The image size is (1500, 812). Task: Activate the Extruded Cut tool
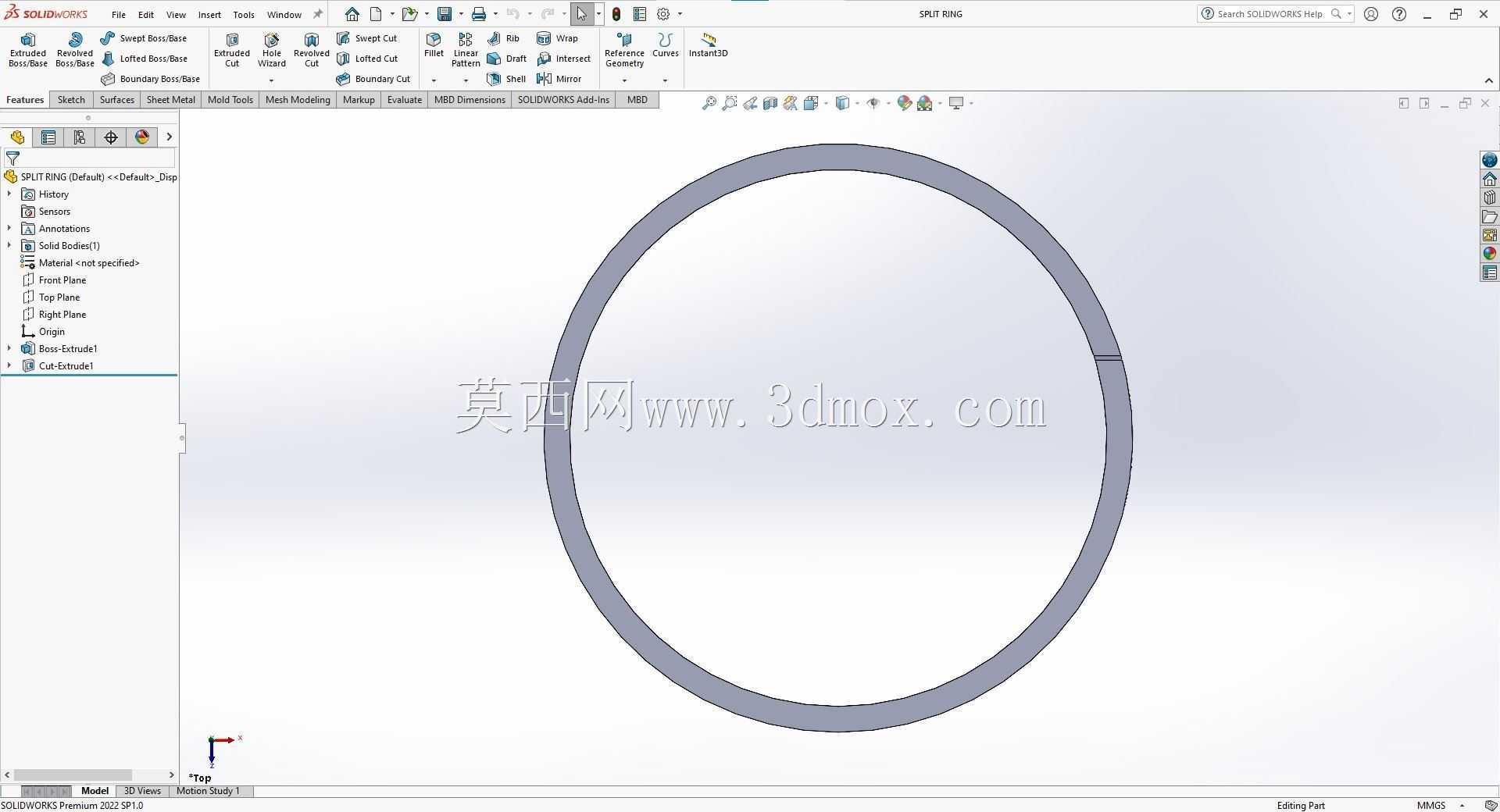[232, 50]
